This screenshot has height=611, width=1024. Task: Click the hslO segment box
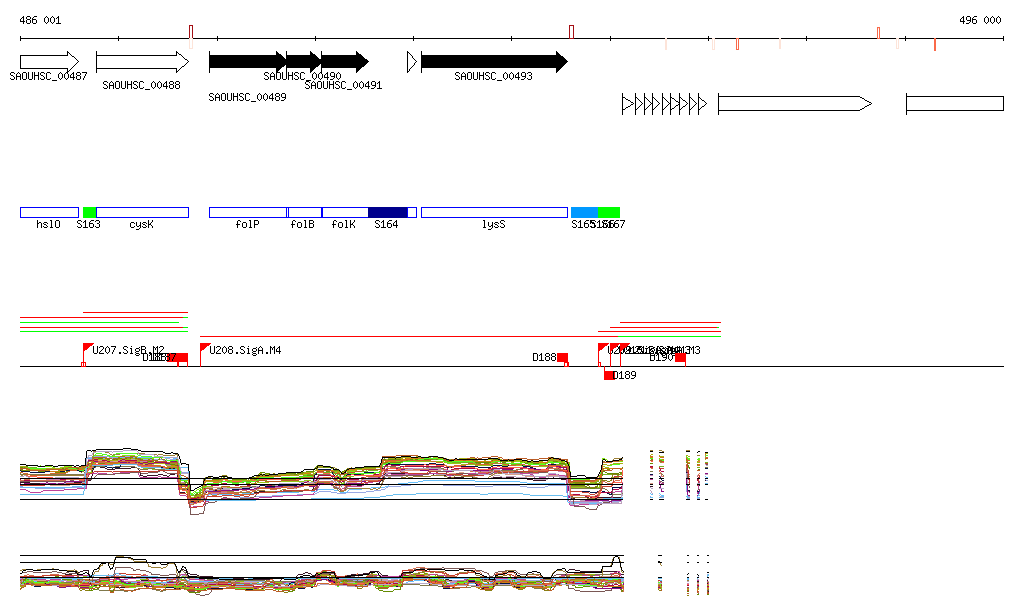click(x=49, y=212)
